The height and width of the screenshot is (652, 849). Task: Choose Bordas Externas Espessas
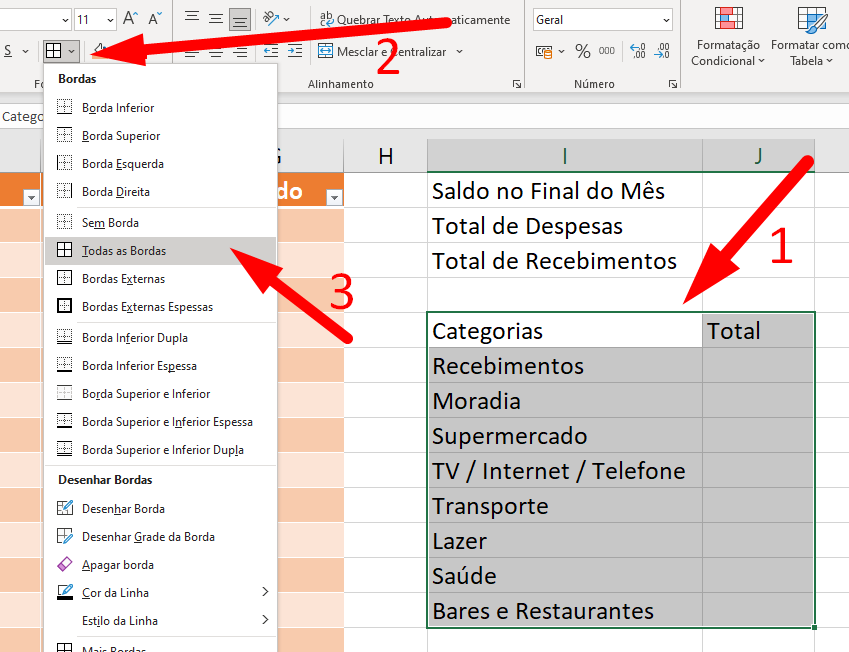(161, 307)
